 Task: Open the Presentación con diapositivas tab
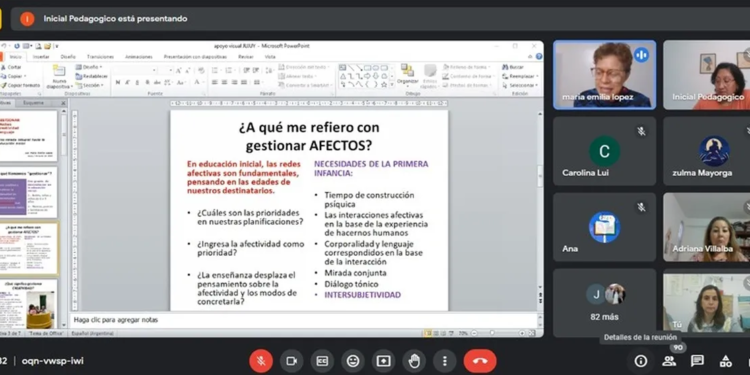[195, 57]
